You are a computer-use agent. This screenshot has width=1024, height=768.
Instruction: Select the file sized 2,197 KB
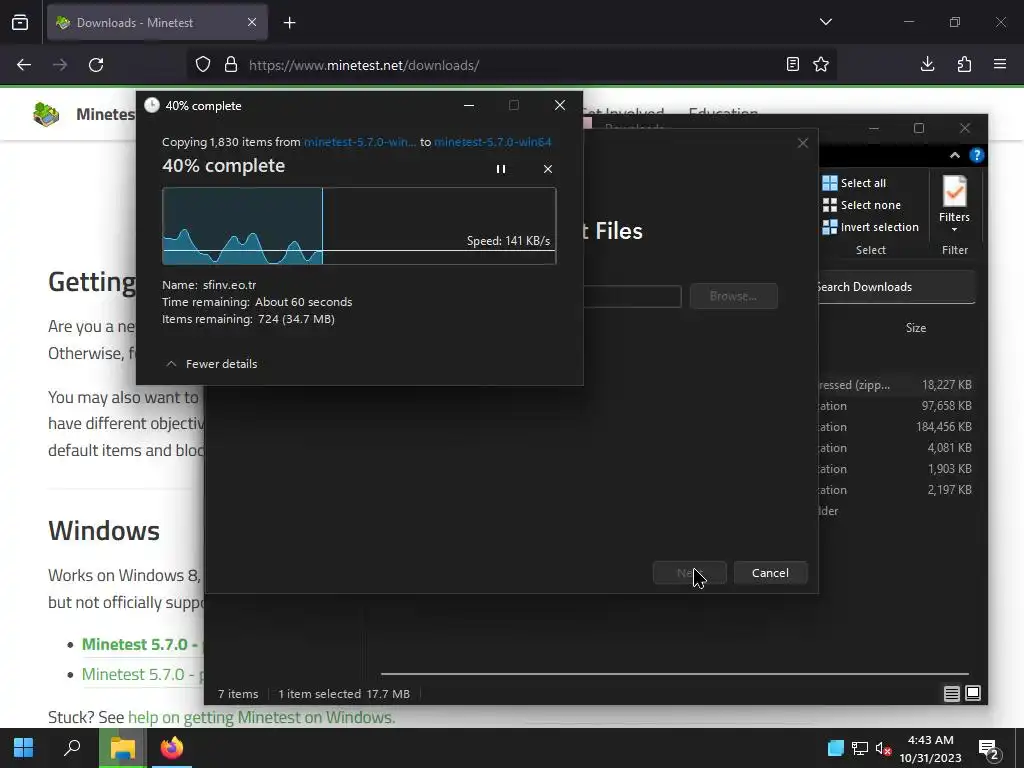(895, 489)
